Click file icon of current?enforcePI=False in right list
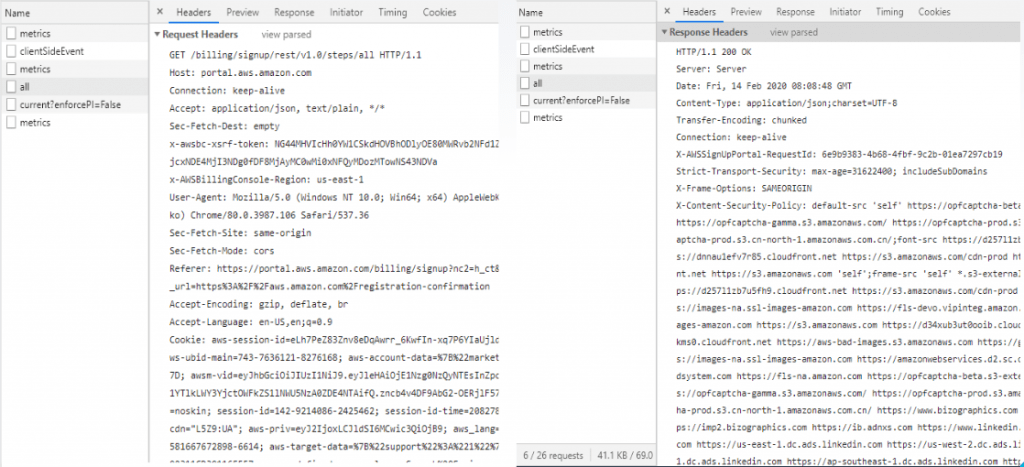The height and width of the screenshot is (467, 1024). (525, 100)
